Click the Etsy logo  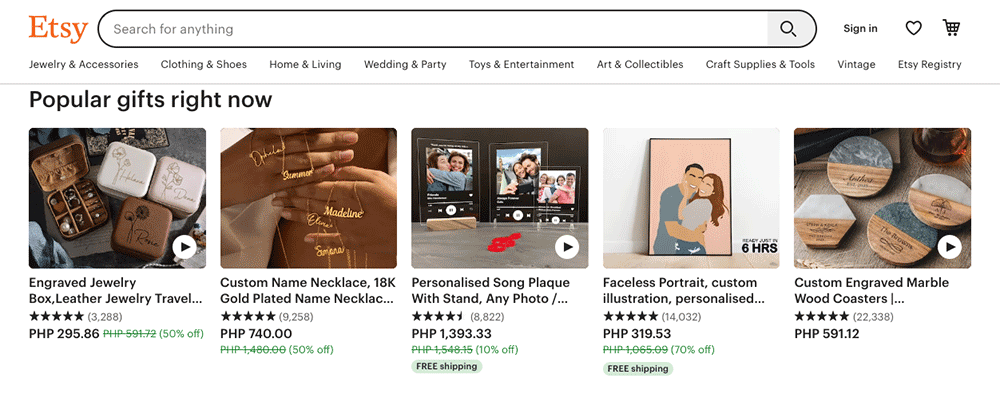coord(58,28)
